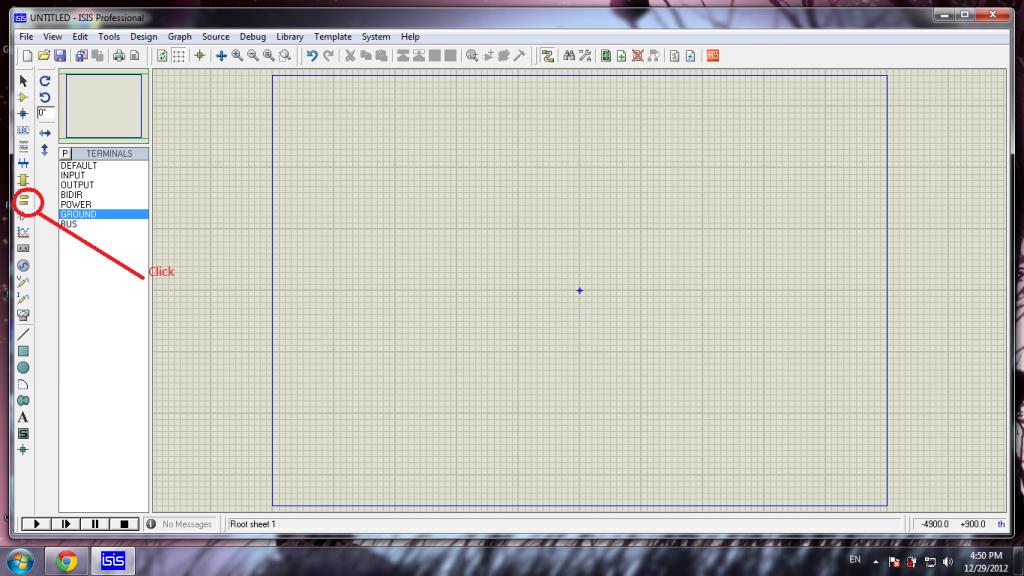Select the Buses Mode tool
Image resolution: width=1024 pixels, height=576 pixels.
23,163
